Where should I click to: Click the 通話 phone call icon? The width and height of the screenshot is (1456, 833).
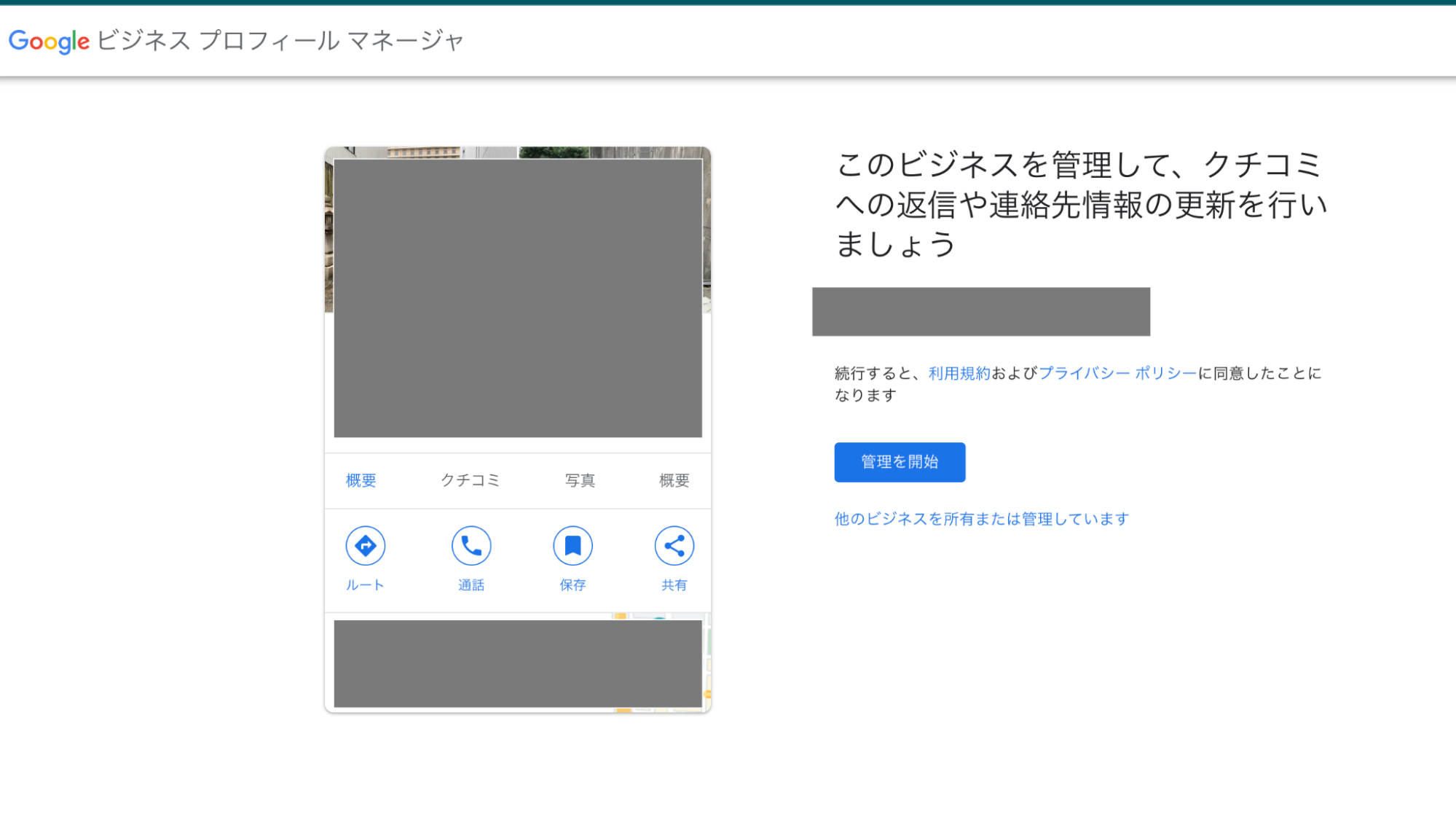point(471,546)
